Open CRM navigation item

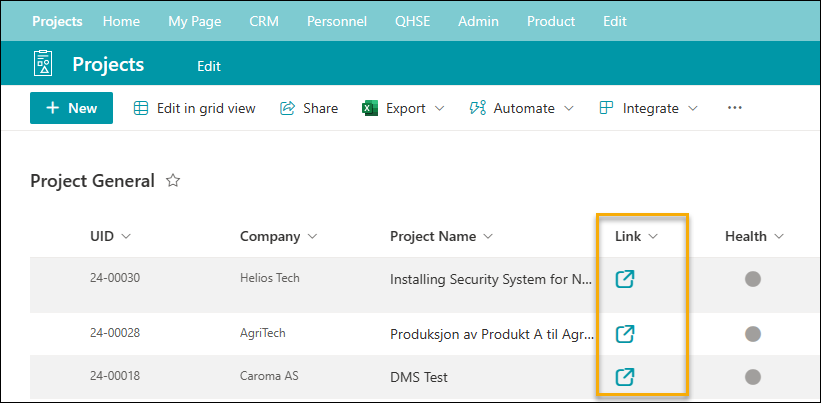coord(264,21)
